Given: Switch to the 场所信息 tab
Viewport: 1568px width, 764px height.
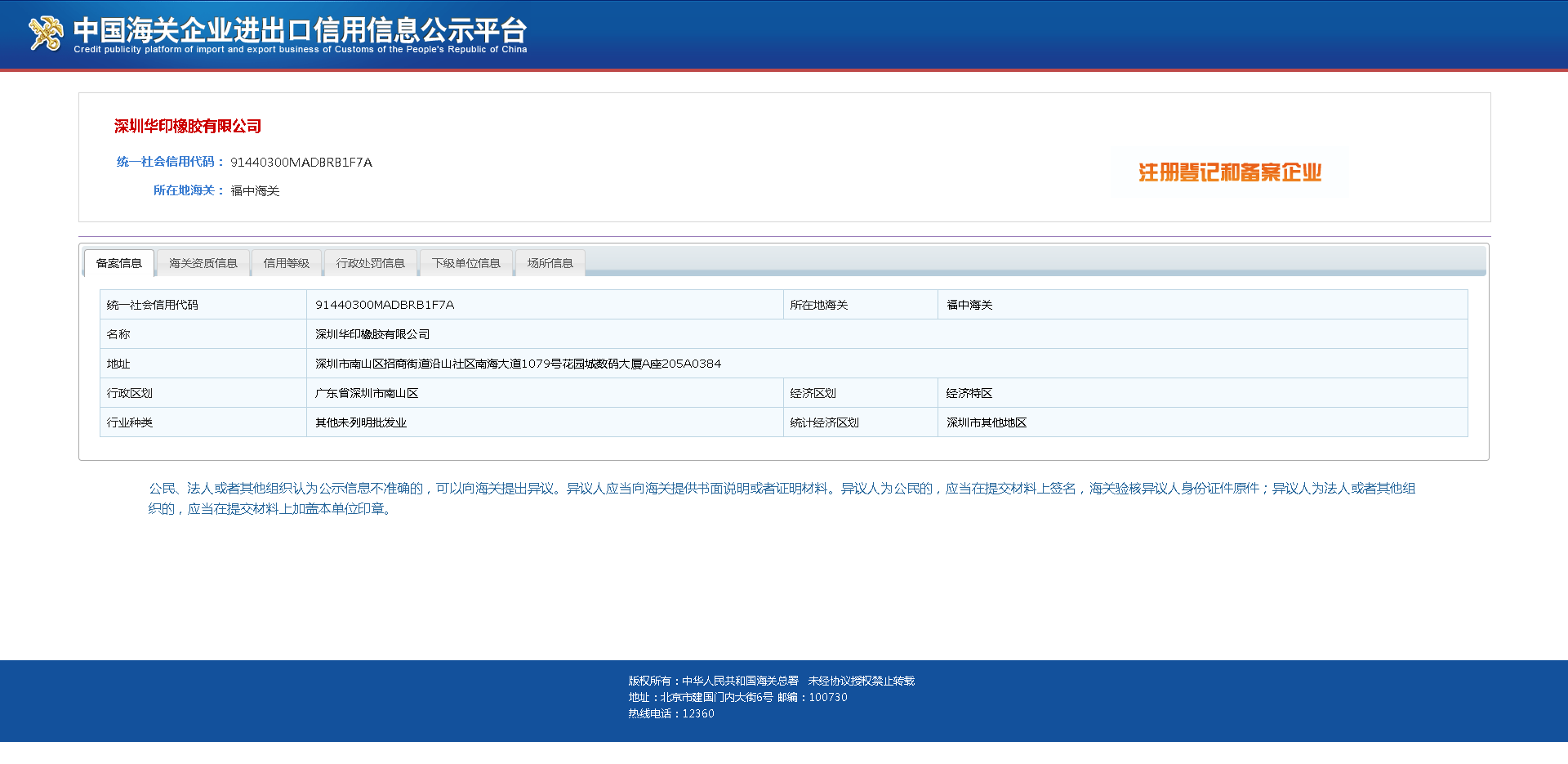Looking at the screenshot, I should [x=550, y=263].
